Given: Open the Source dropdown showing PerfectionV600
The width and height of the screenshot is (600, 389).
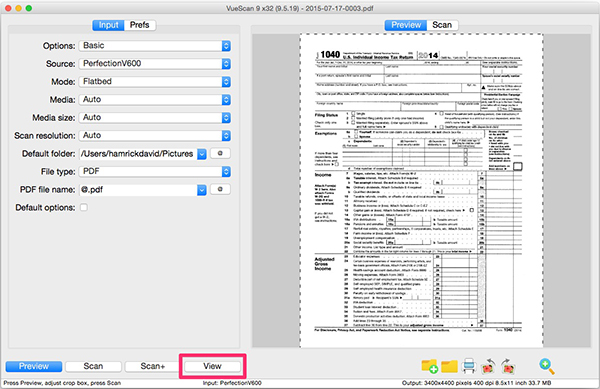Looking at the screenshot, I should coord(155,63).
